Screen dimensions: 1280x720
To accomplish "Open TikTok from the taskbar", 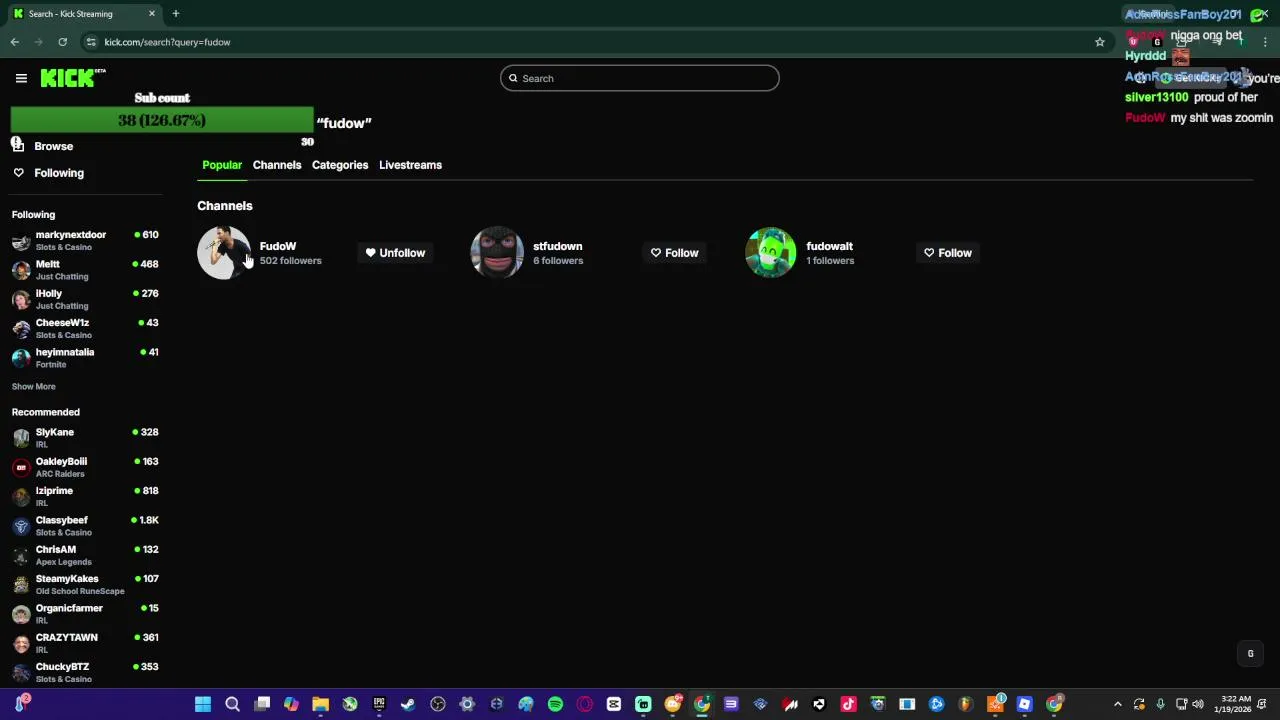I will (x=848, y=704).
